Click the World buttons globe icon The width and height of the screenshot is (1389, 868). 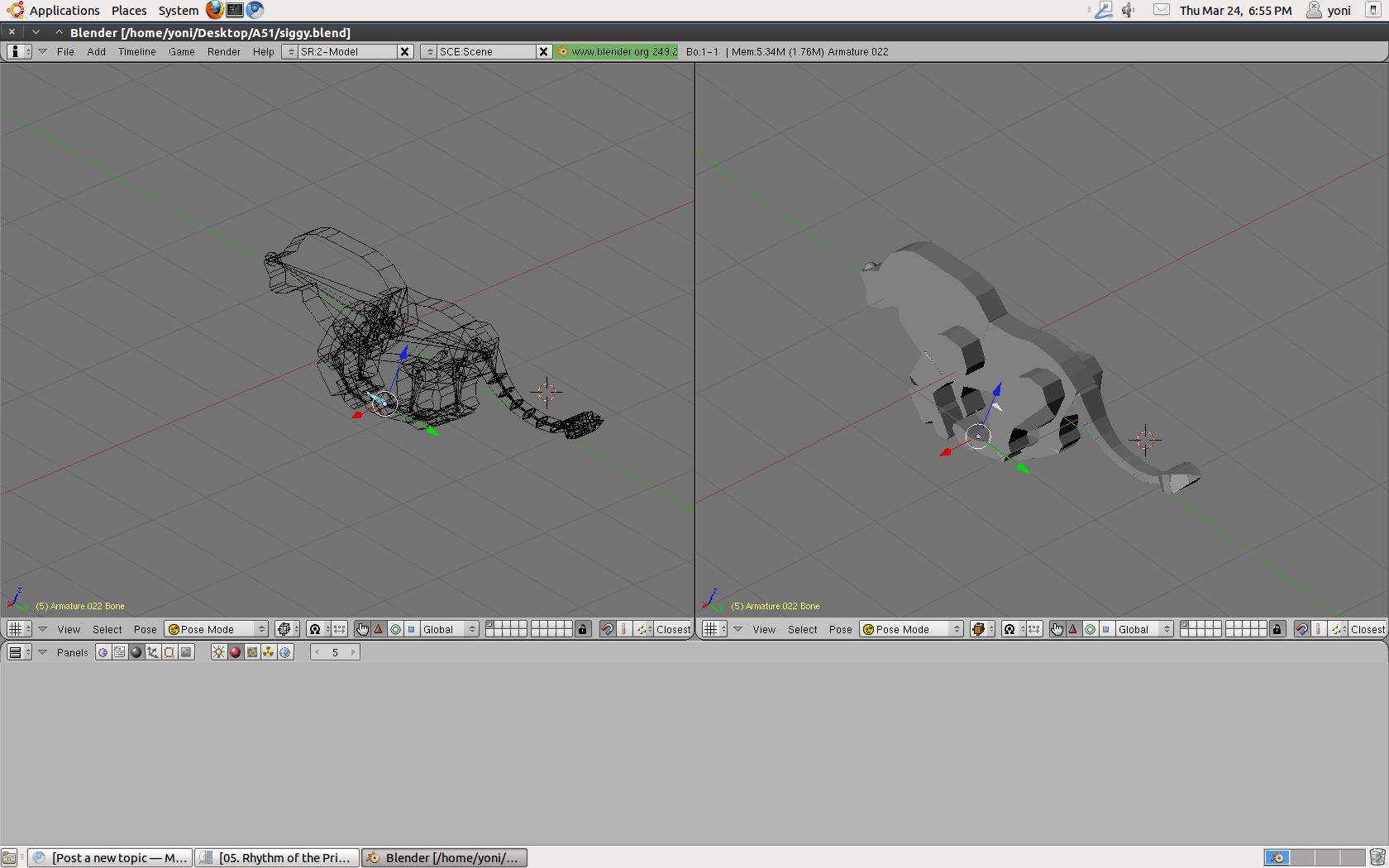click(284, 652)
